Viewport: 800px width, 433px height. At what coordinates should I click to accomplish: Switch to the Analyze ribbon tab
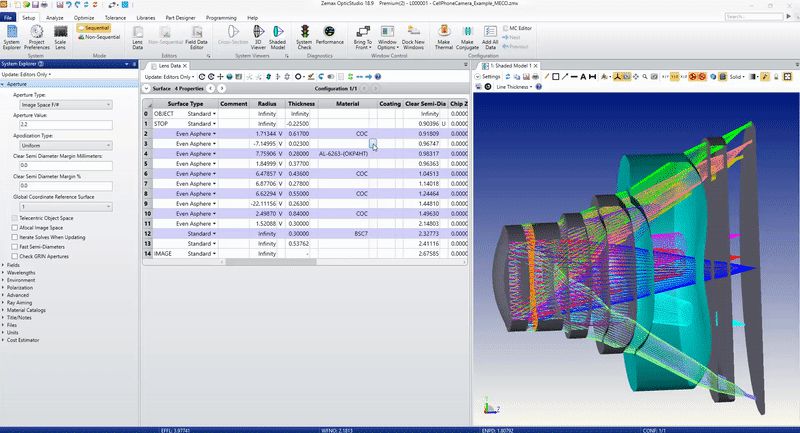click(55, 17)
